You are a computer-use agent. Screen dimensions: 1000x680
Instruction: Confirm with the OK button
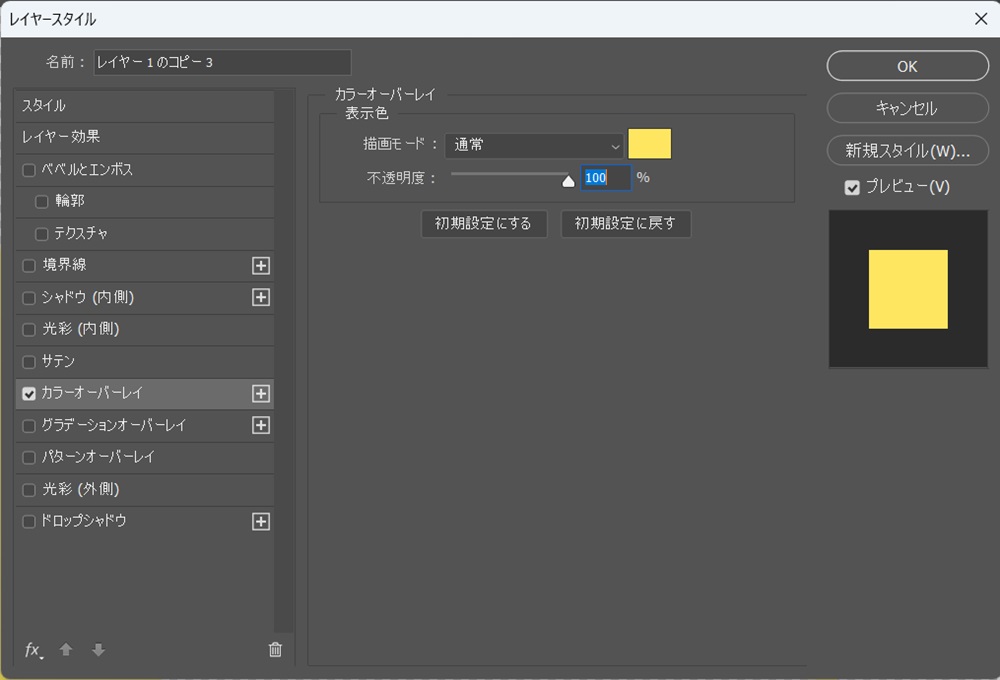(908, 66)
